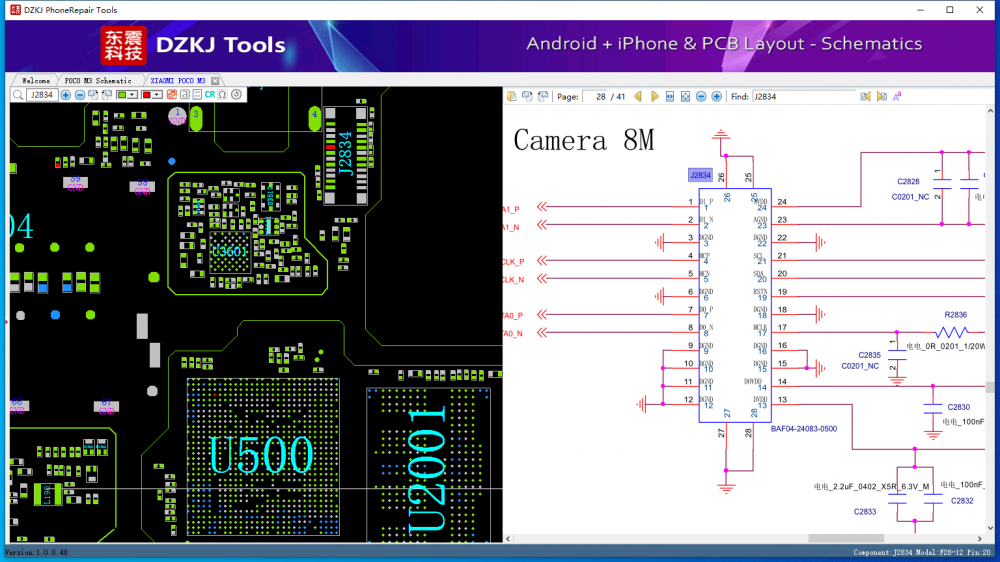Image resolution: width=1000 pixels, height=562 pixels.
Task: Close the XIAOMI POCO M3 tab
Action: click(215, 80)
